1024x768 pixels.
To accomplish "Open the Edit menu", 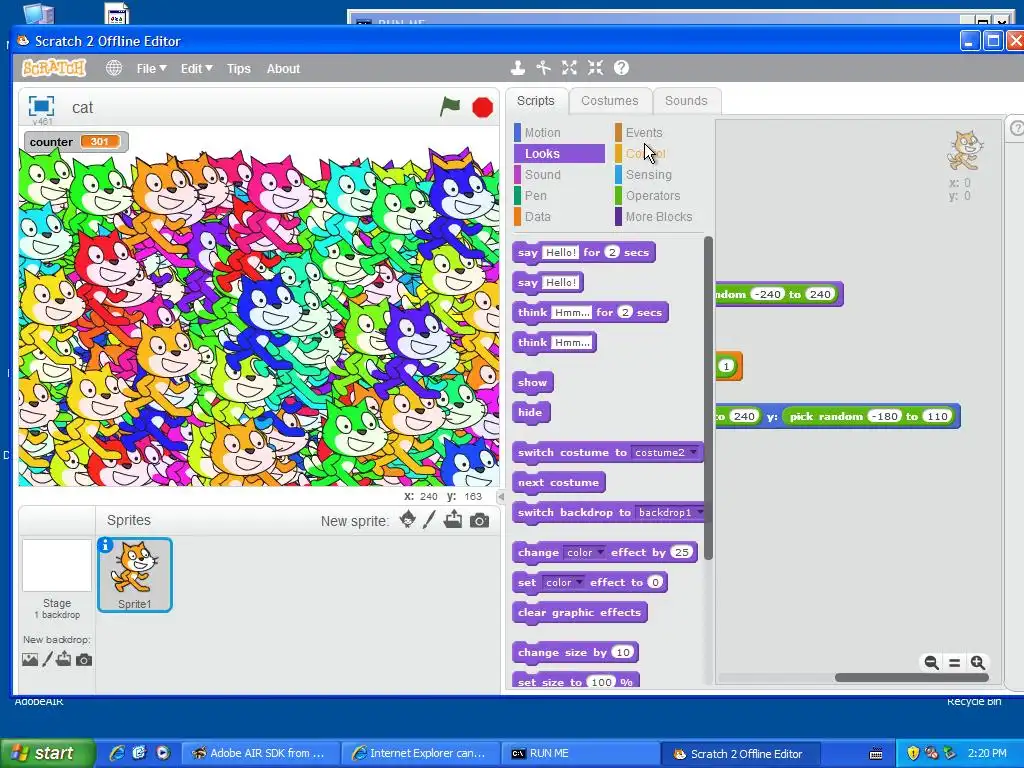I will point(197,69).
